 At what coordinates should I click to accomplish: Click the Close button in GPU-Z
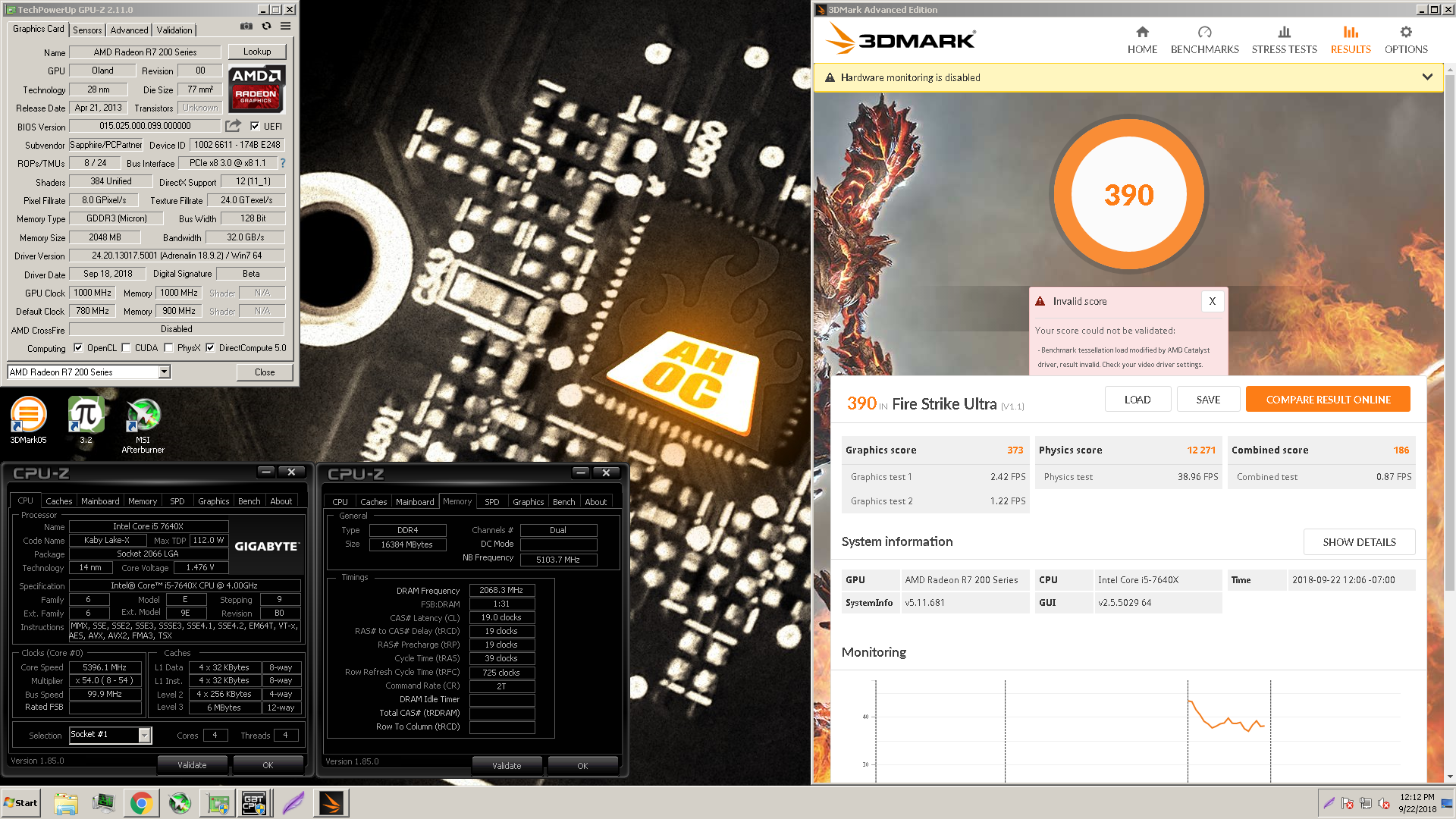[x=265, y=372]
